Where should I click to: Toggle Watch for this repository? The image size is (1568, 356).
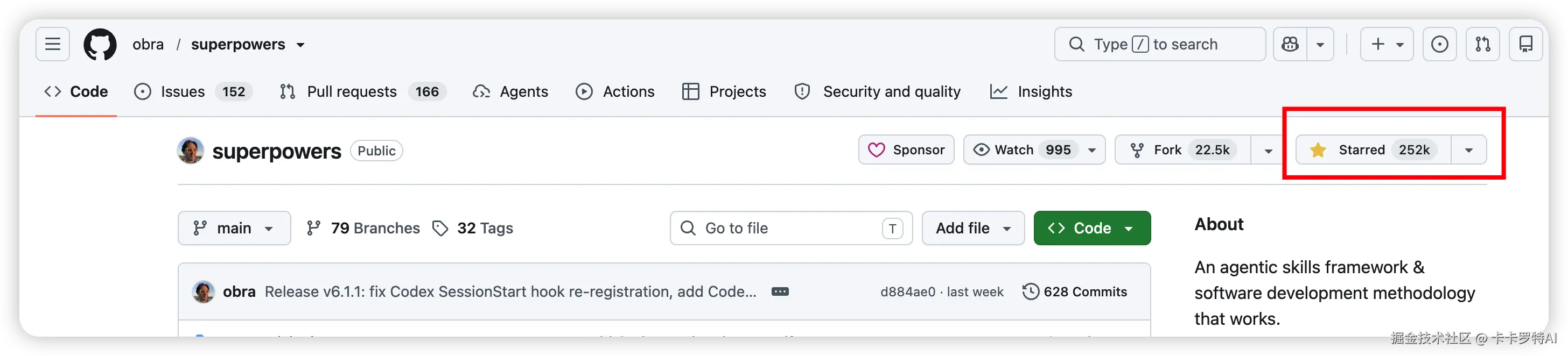(x=1034, y=150)
